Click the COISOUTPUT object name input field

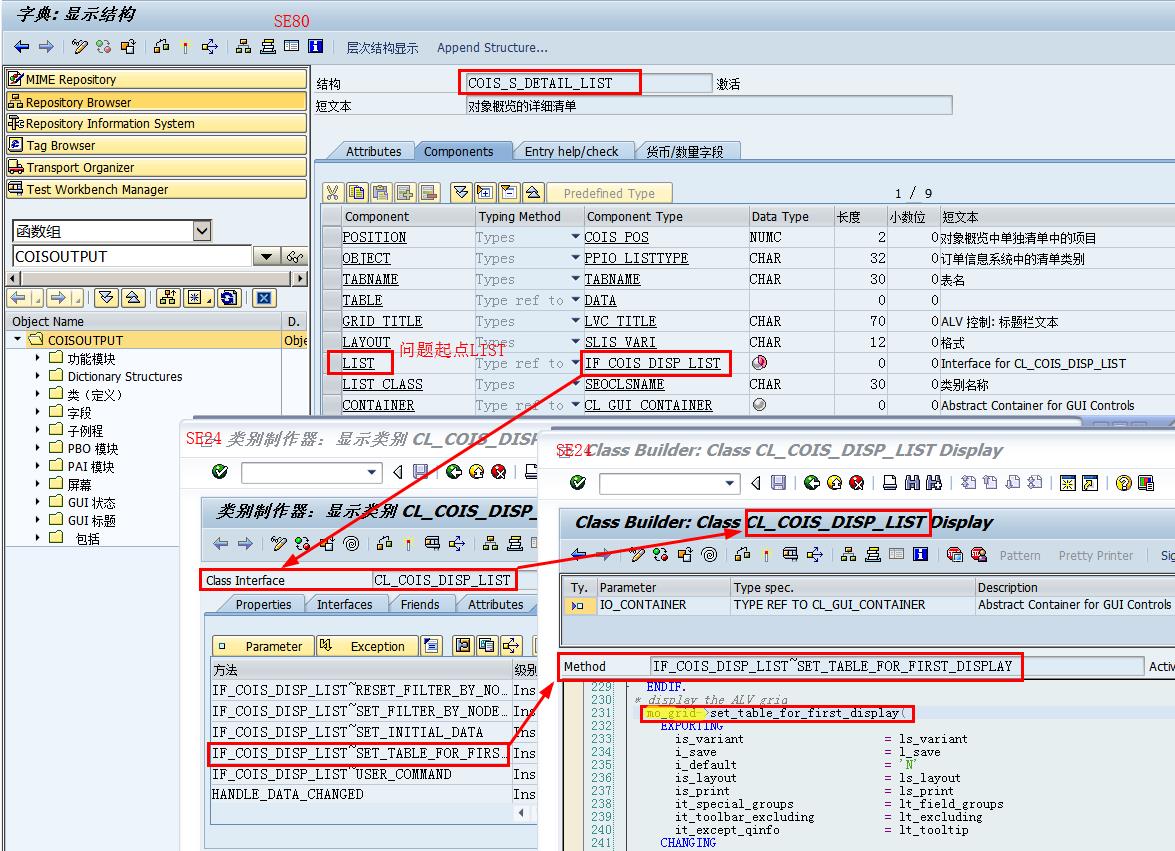(132, 256)
